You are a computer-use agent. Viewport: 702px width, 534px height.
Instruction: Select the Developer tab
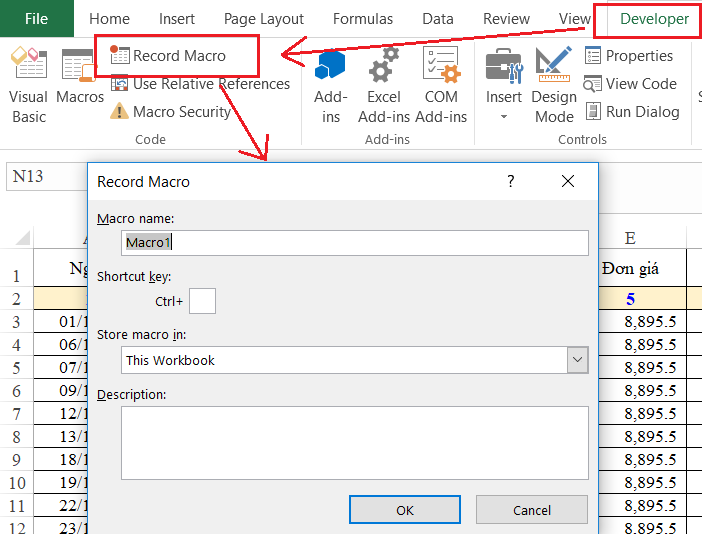click(654, 19)
